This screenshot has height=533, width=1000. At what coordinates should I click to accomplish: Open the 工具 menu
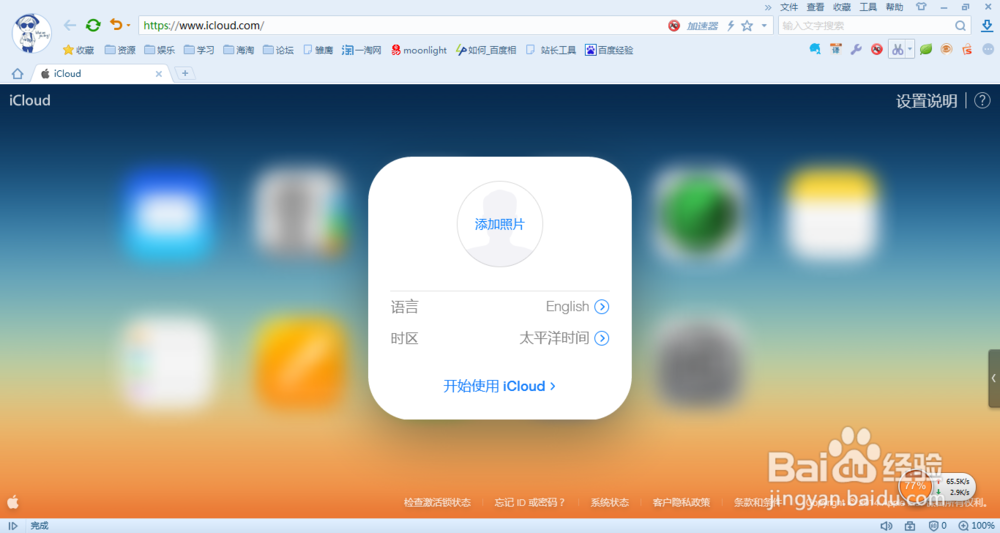(x=868, y=7)
